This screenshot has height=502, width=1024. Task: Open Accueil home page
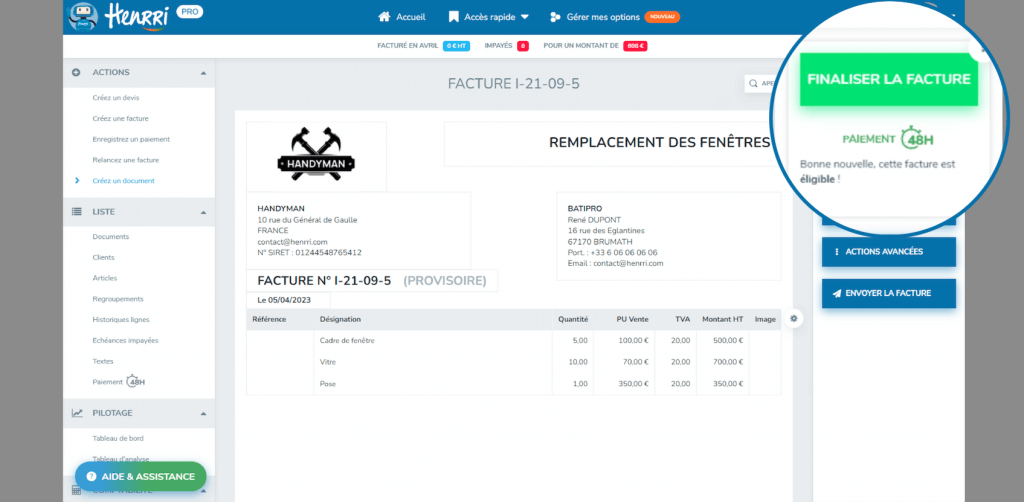point(402,17)
